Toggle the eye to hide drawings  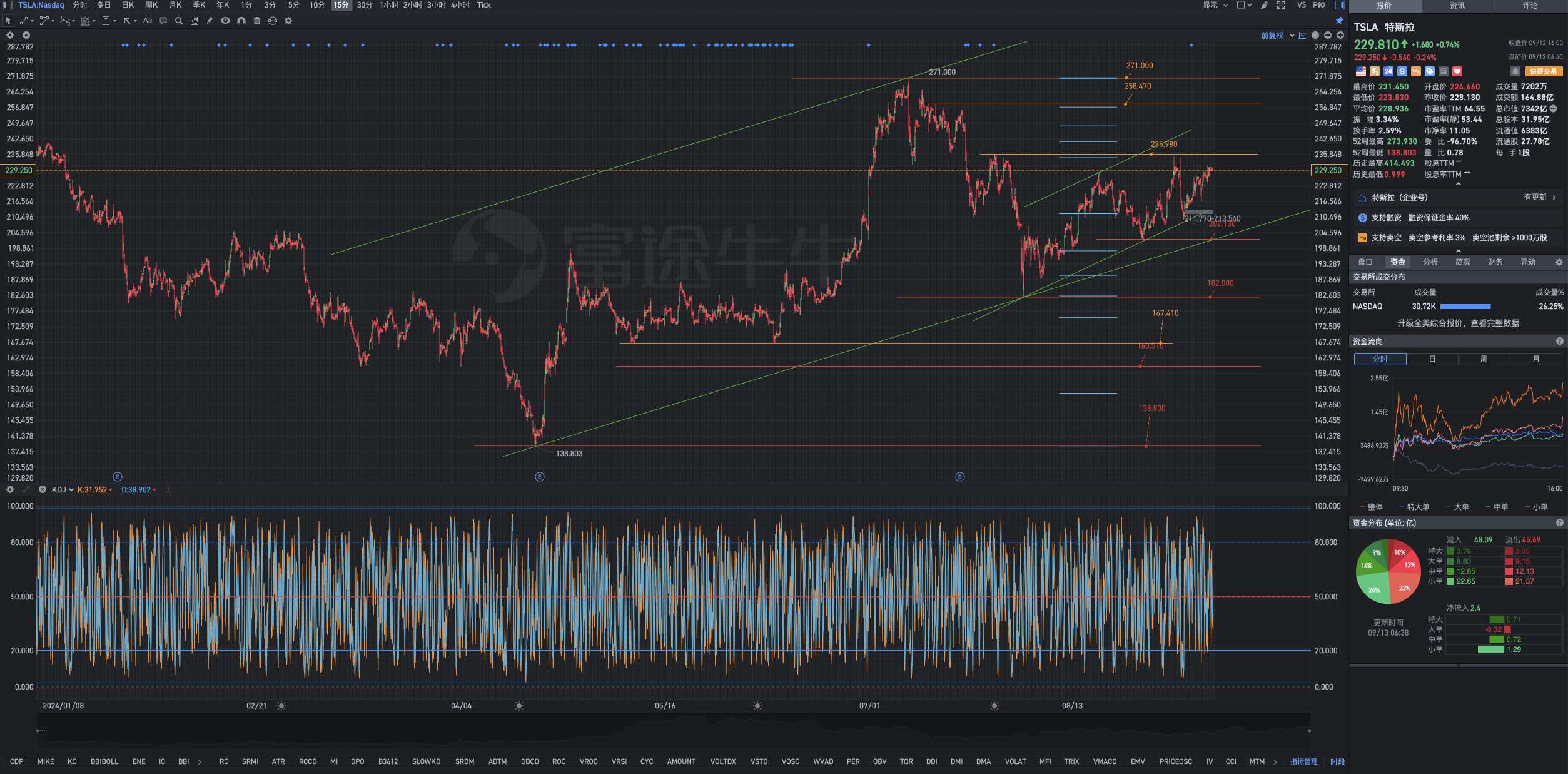click(225, 21)
